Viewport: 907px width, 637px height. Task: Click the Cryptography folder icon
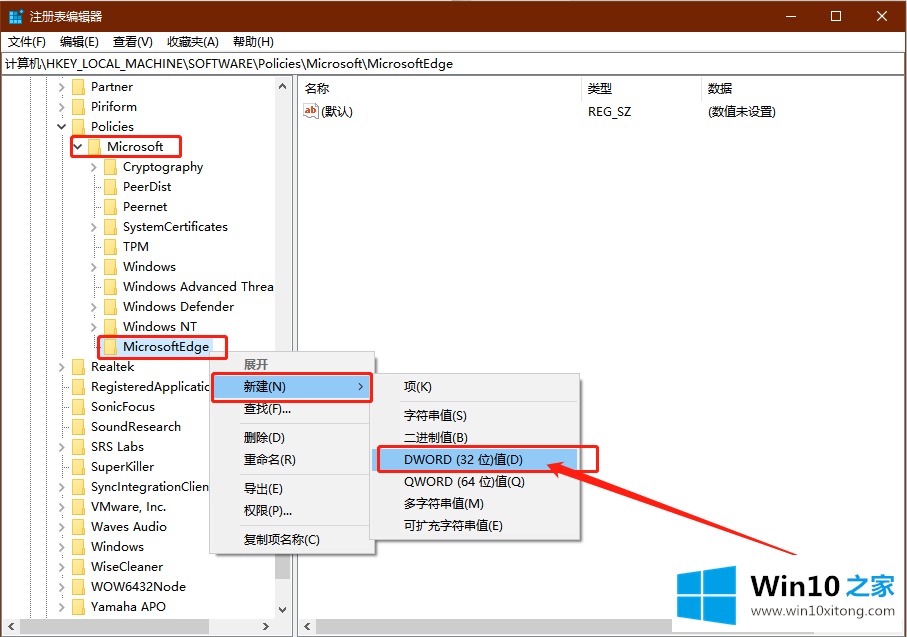[x=110, y=167]
